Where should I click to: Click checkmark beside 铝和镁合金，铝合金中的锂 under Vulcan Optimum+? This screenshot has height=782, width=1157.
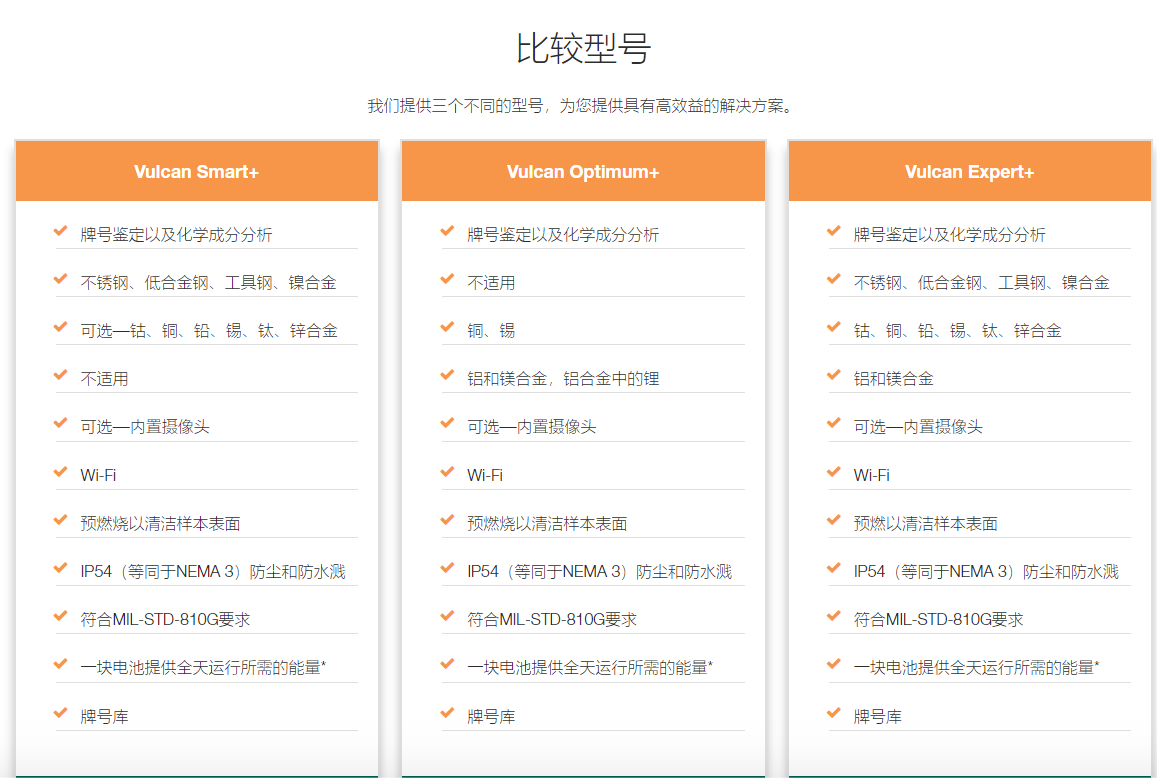[447, 376]
